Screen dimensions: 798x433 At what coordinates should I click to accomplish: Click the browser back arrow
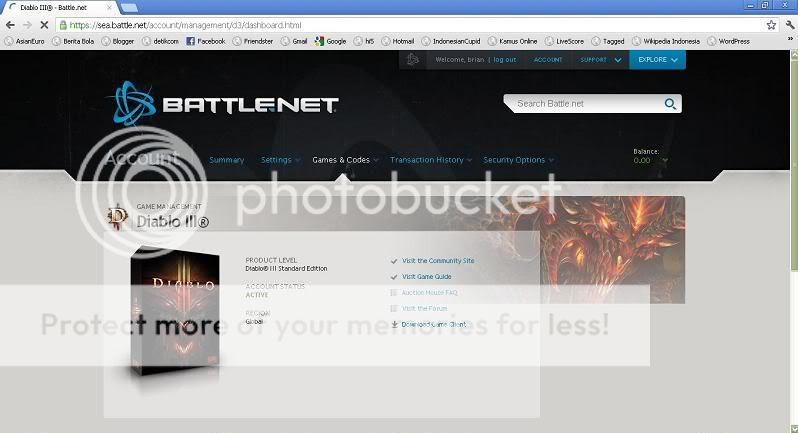click(10, 25)
